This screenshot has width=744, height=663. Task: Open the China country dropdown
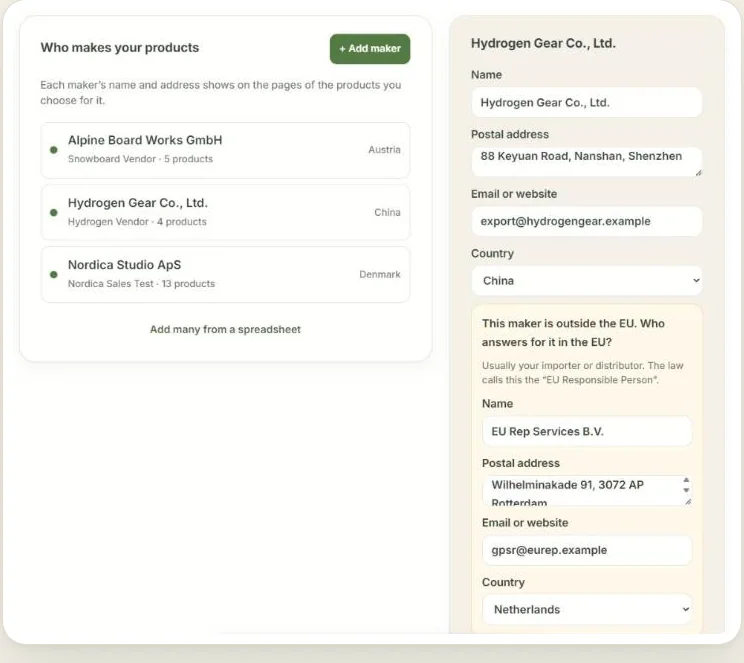coord(586,280)
